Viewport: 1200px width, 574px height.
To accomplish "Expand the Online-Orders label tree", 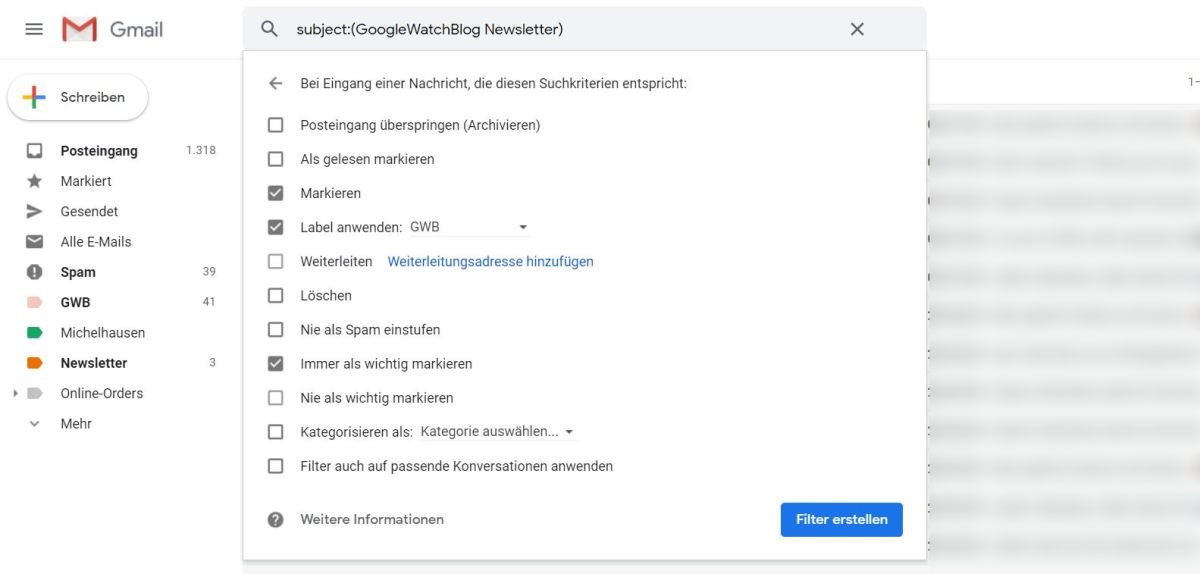I will point(15,394).
